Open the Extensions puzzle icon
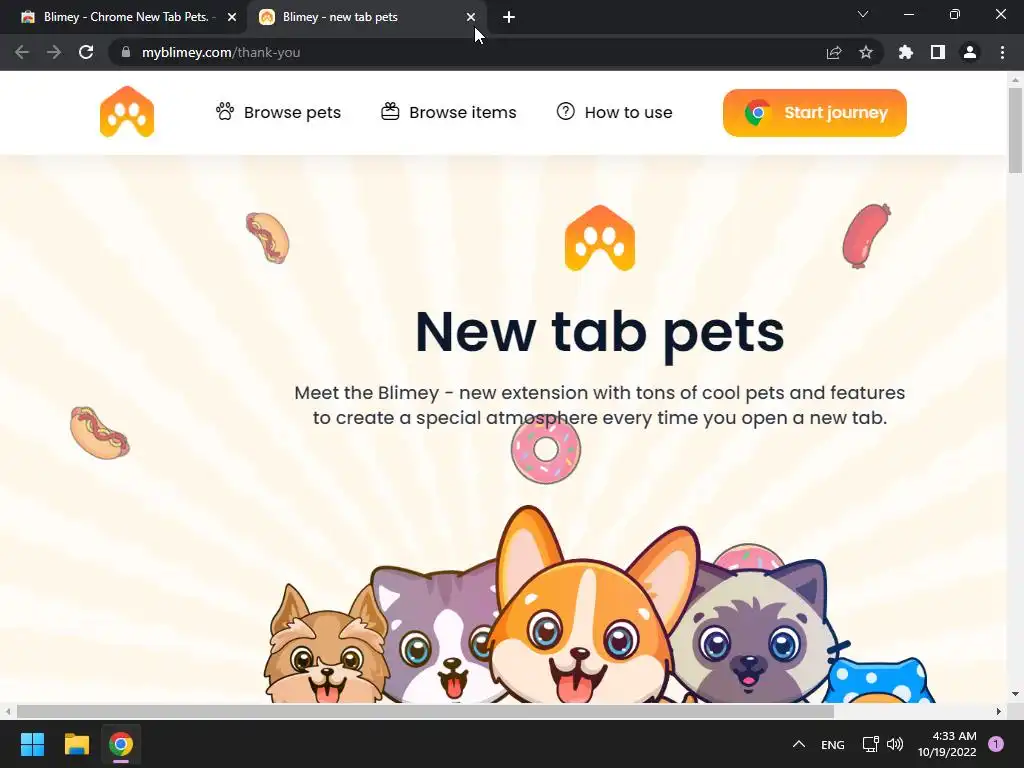This screenshot has width=1024, height=768. 906,52
